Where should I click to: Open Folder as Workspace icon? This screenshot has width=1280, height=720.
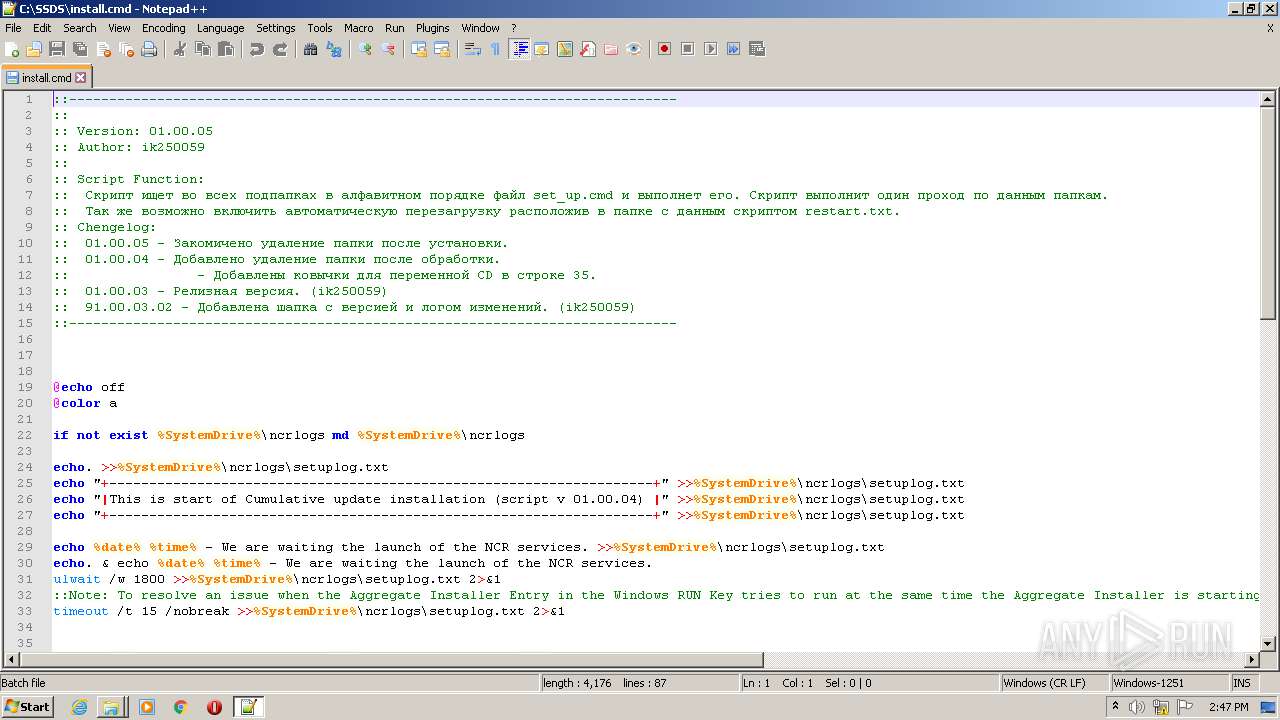(611, 49)
